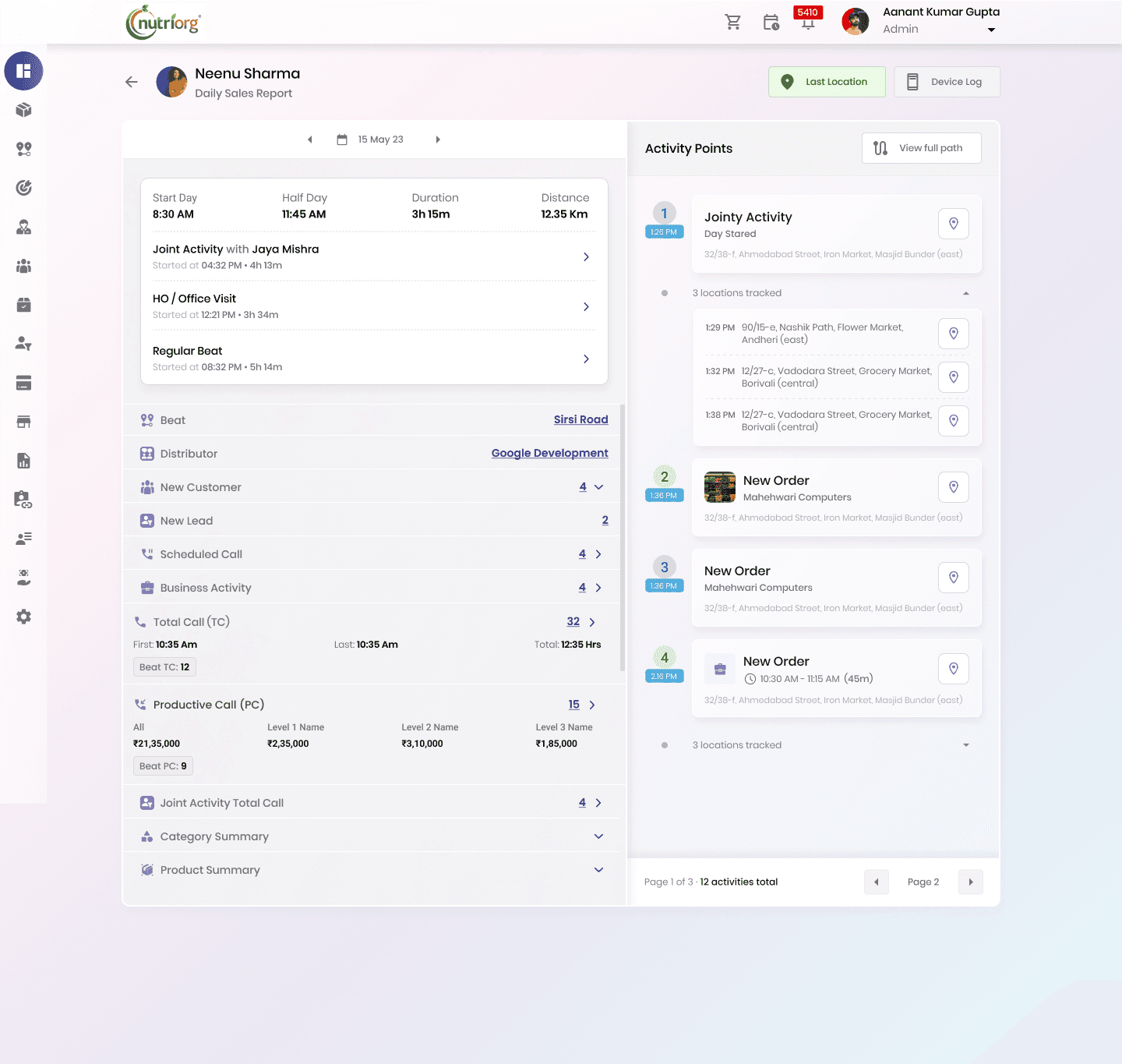Open Admin user account dropdown
The height and width of the screenshot is (1064, 1122).
pos(991,30)
